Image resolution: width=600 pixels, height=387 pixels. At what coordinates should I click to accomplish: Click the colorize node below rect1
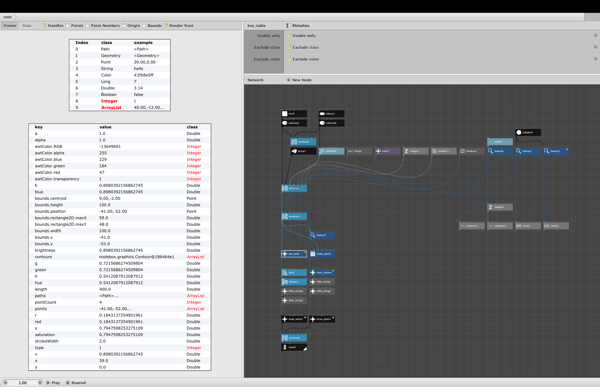coord(294,123)
